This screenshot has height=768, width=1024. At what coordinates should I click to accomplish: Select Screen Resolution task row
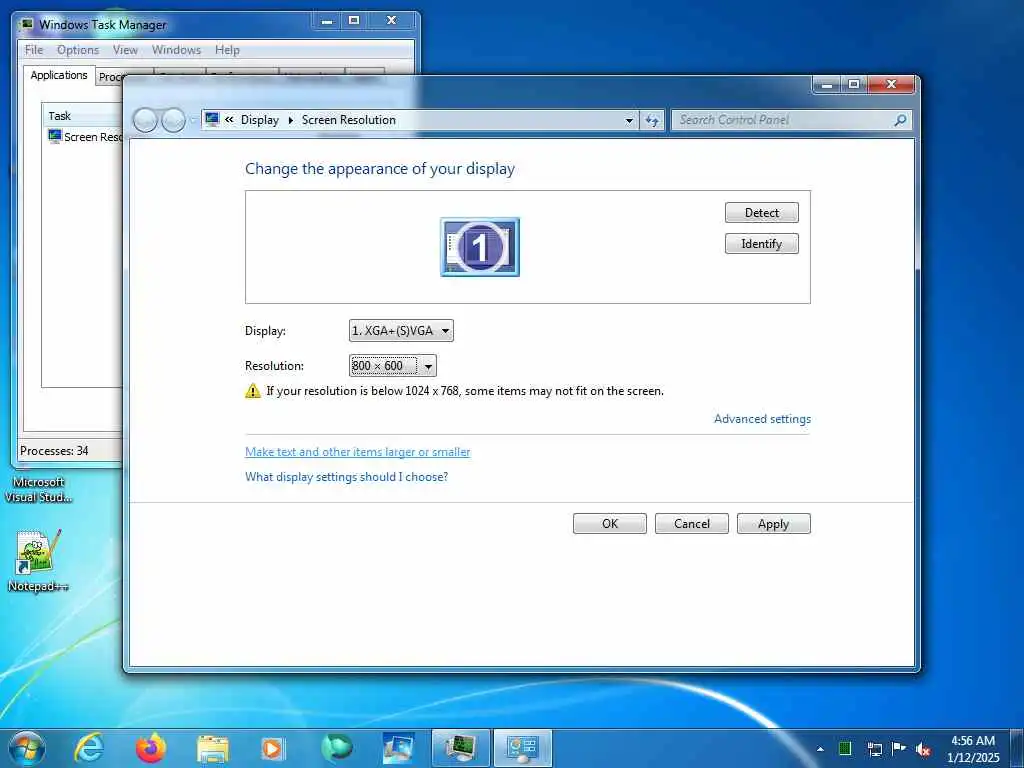[x=85, y=136]
